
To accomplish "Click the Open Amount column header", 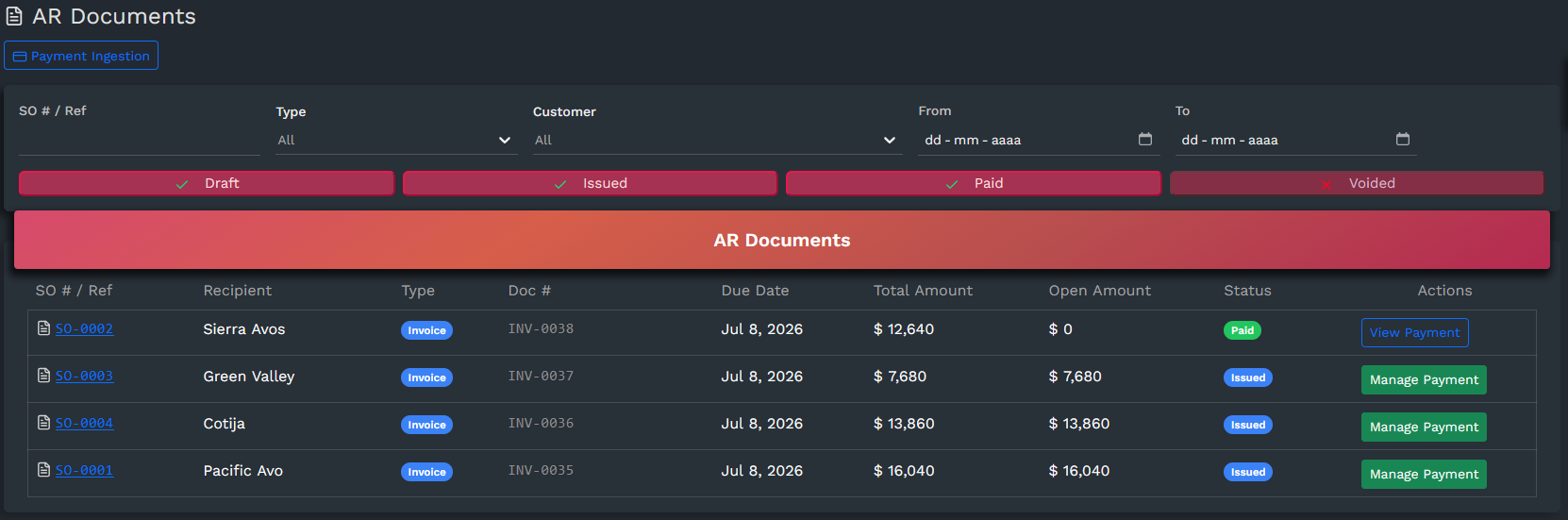I will click(1100, 291).
